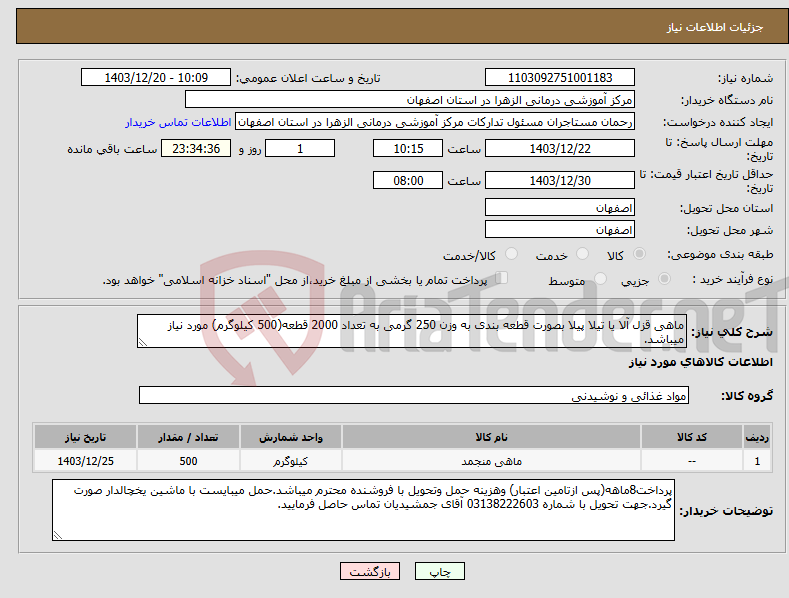The height and width of the screenshot is (598, 789).
Task: Click the general need description text area
Action: [412, 331]
